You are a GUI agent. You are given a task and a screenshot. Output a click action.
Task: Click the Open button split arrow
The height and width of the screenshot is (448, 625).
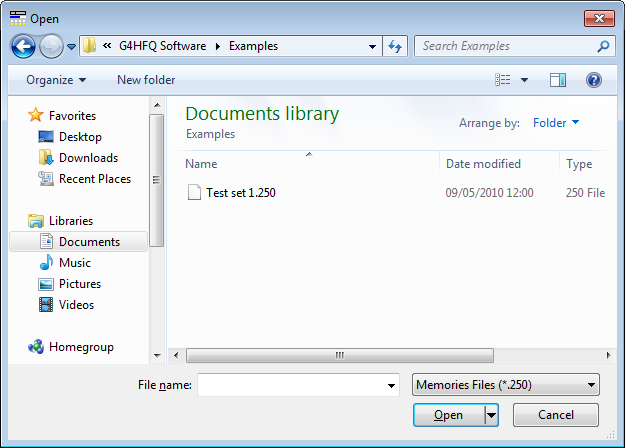click(x=491, y=415)
